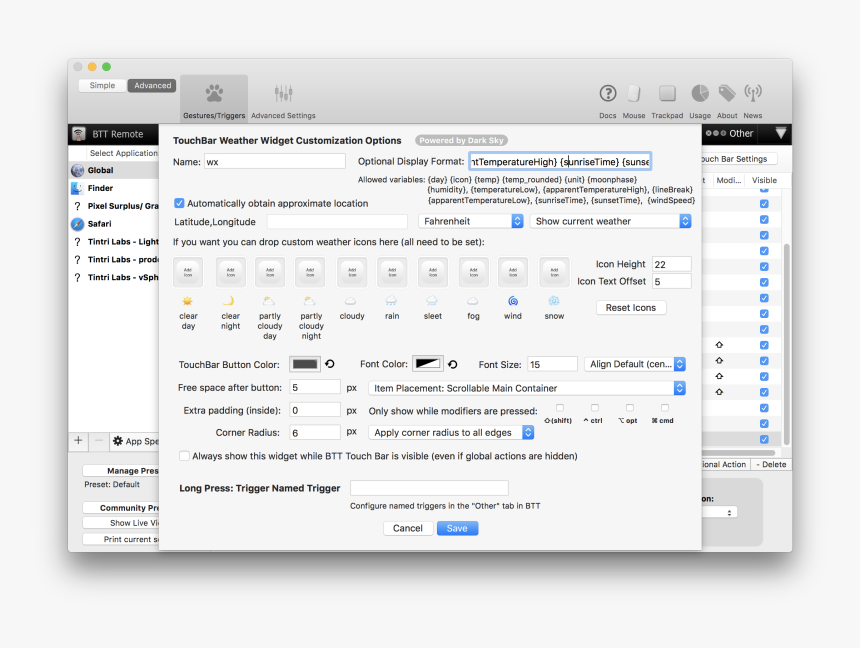Image resolution: width=860 pixels, height=648 pixels.
Task: Open App Specific gear menu
Action: pyautogui.click(x=135, y=441)
